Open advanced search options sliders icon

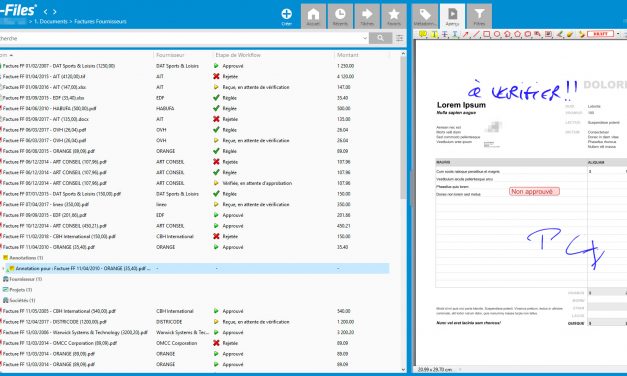click(x=399, y=38)
